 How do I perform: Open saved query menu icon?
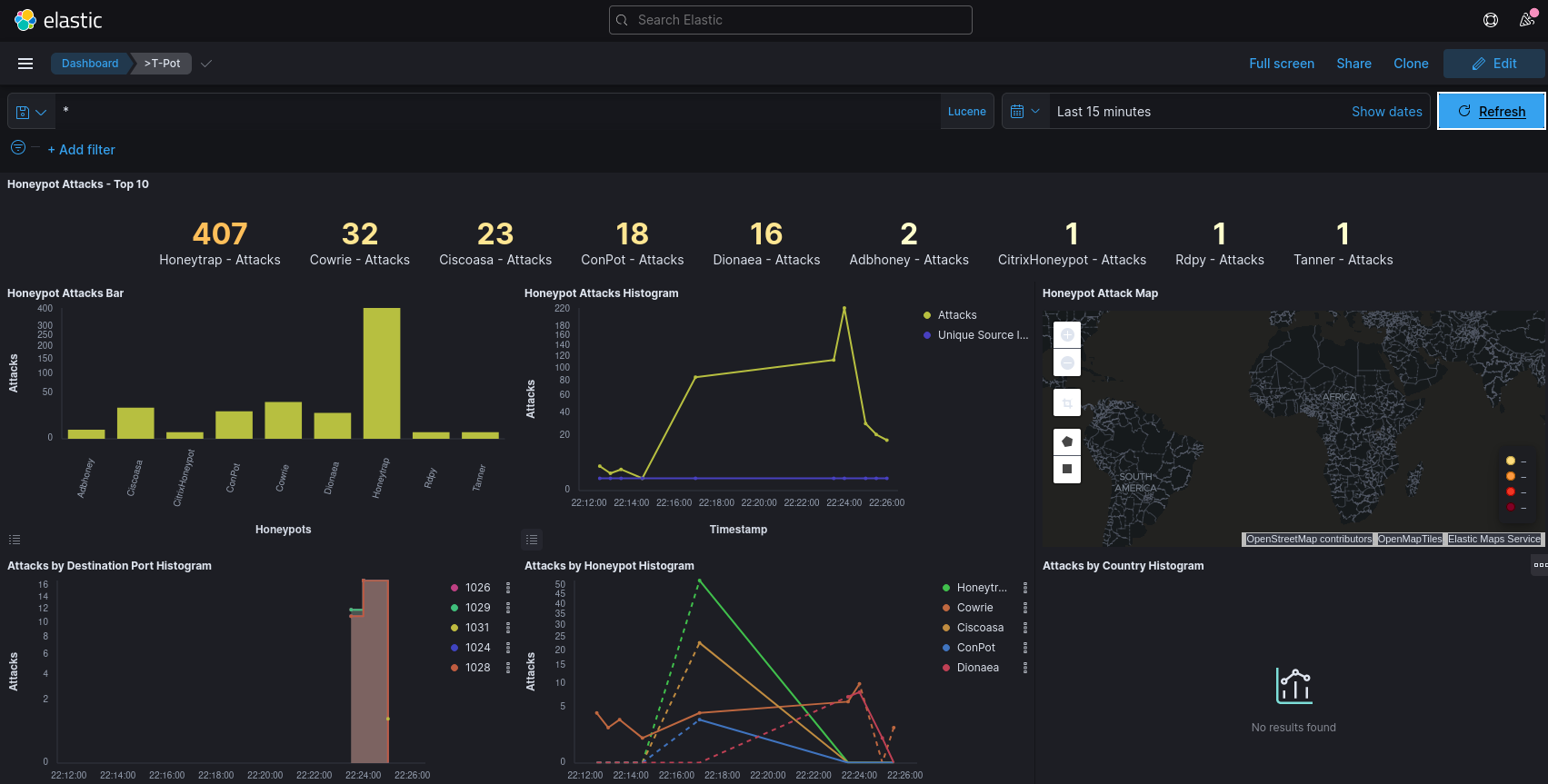[31, 112]
